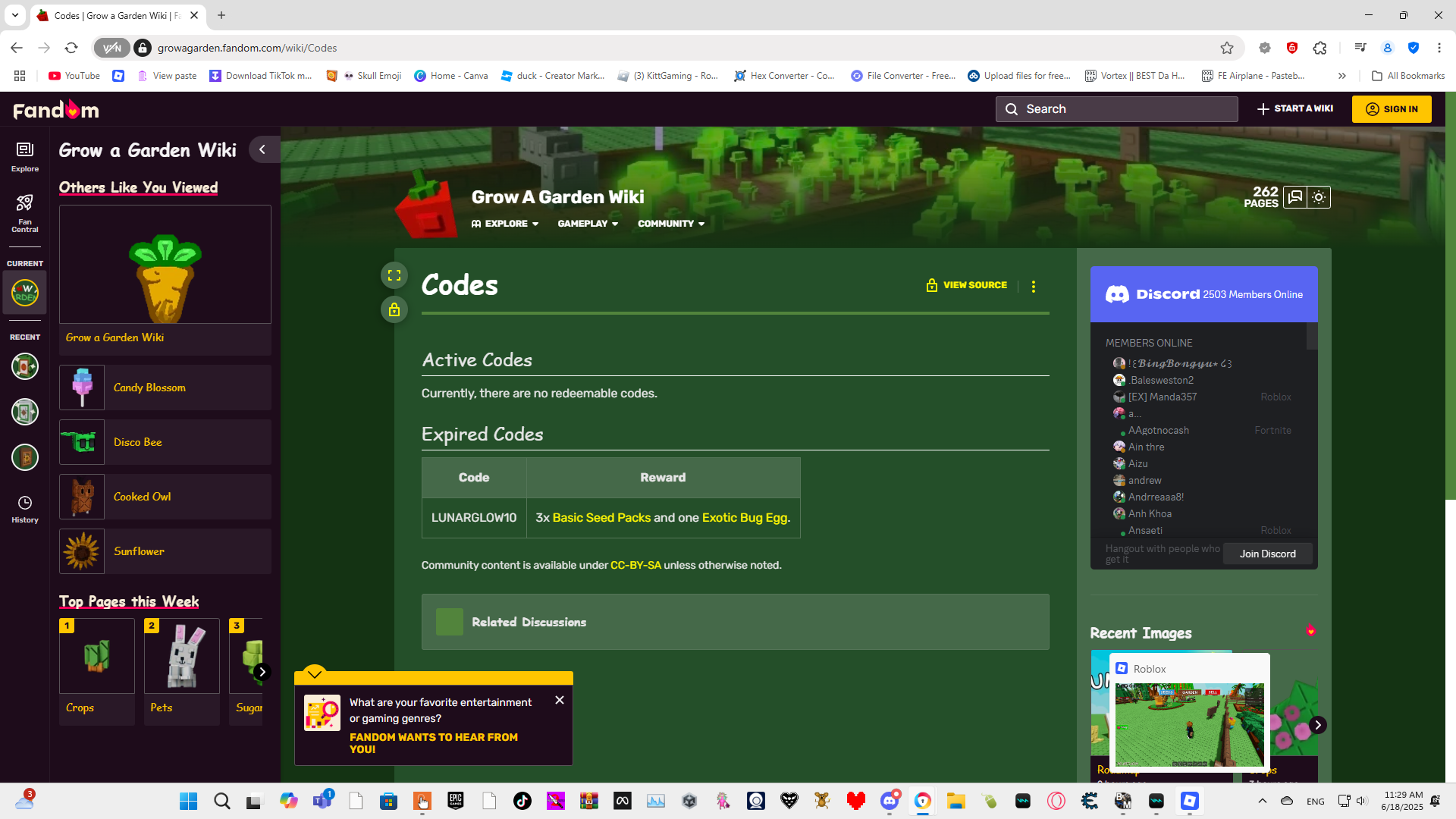
Task: Open the Related Discussions section
Action: coord(736,622)
